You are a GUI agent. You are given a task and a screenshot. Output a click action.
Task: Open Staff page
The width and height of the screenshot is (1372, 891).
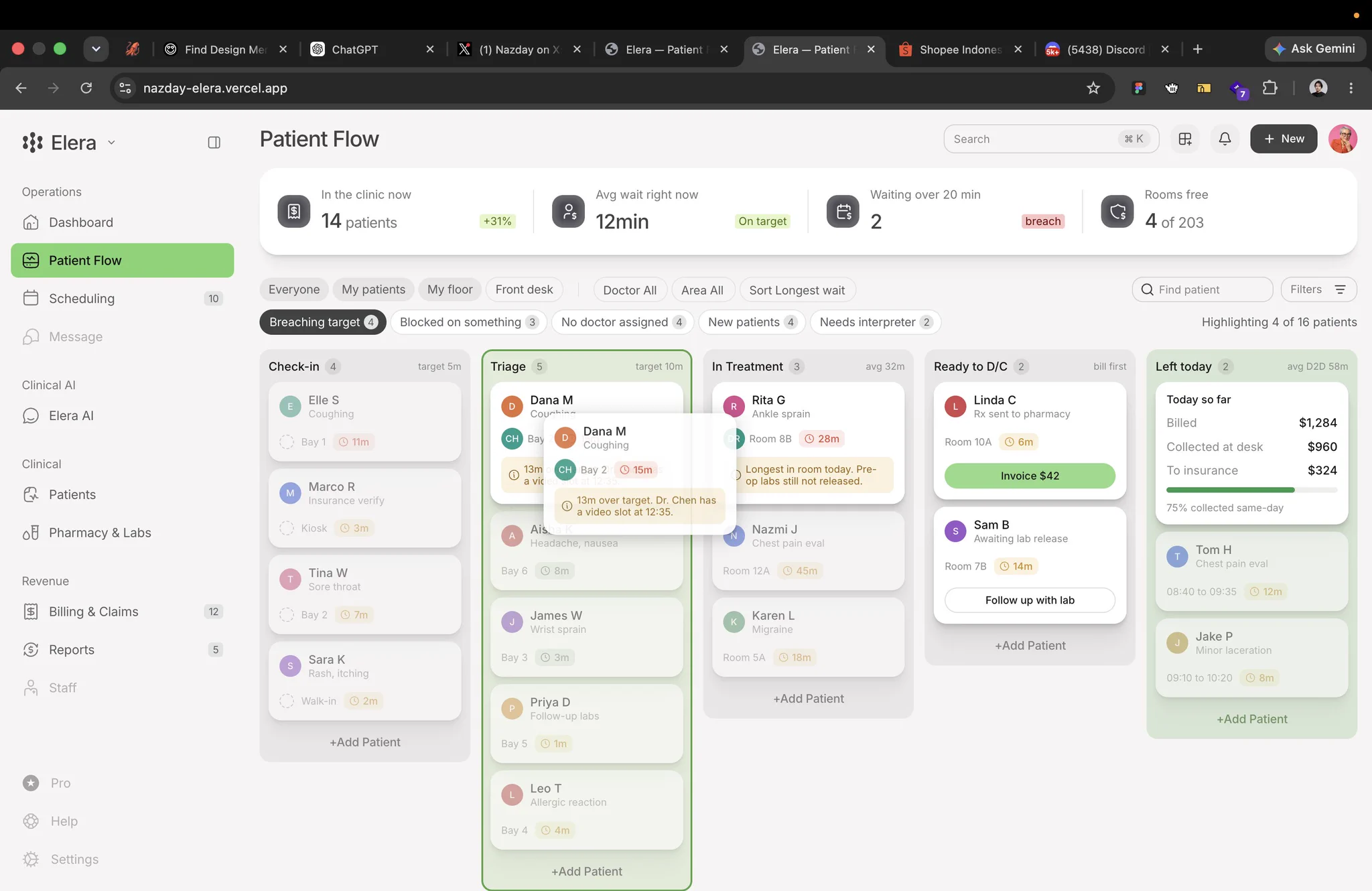pos(122,688)
